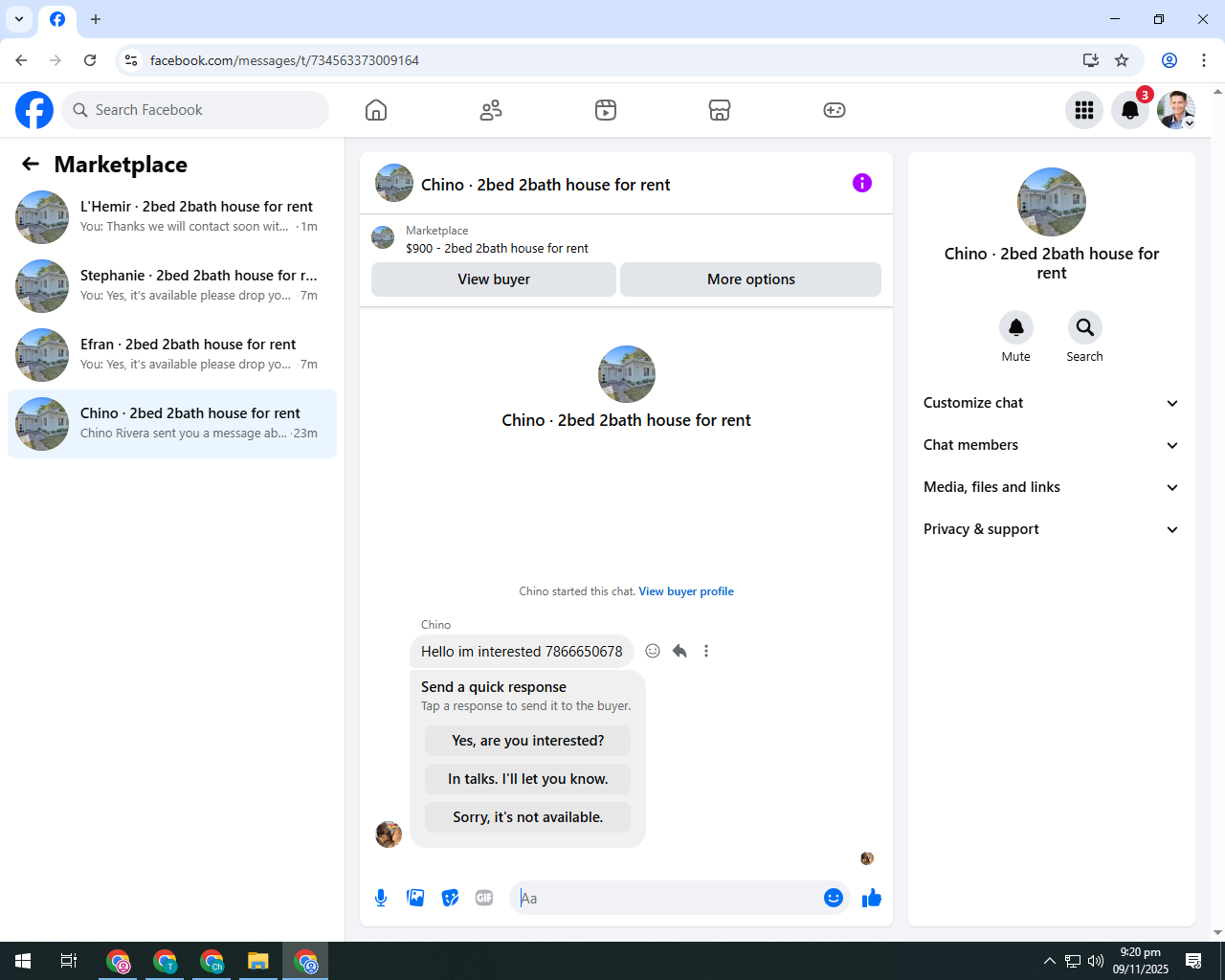Screen dimensions: 1225x980
Task: Open more options dots beside Chino's message
Action: pos(706,651)
